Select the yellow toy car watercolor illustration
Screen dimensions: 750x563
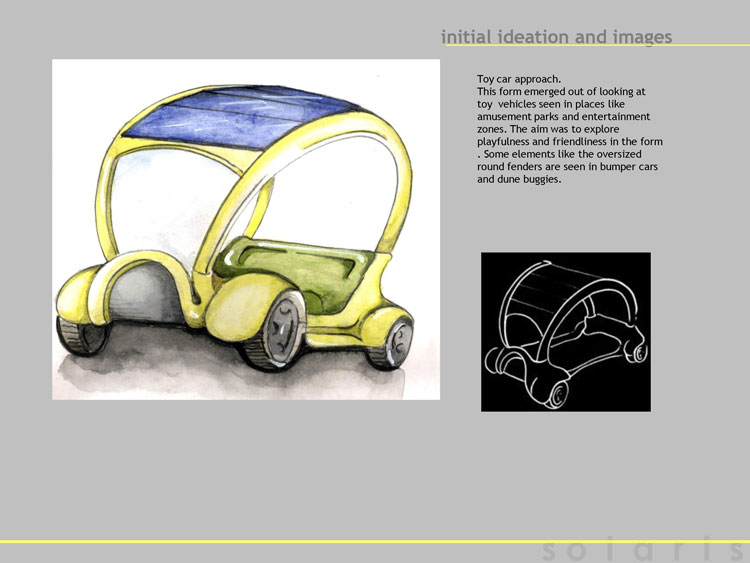tap(246, 229)
